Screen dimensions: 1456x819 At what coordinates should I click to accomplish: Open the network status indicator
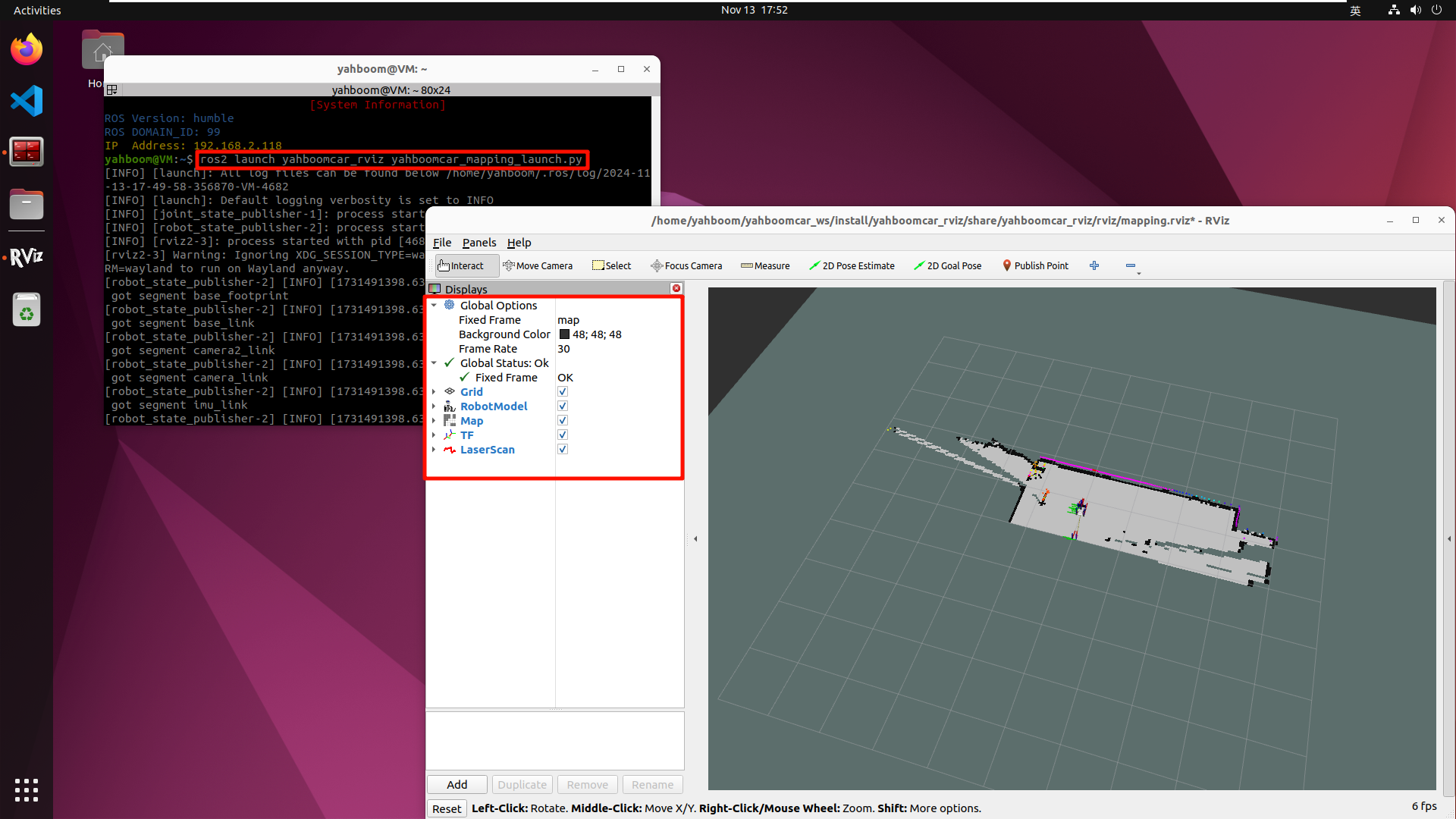[x=1394, y=10]
